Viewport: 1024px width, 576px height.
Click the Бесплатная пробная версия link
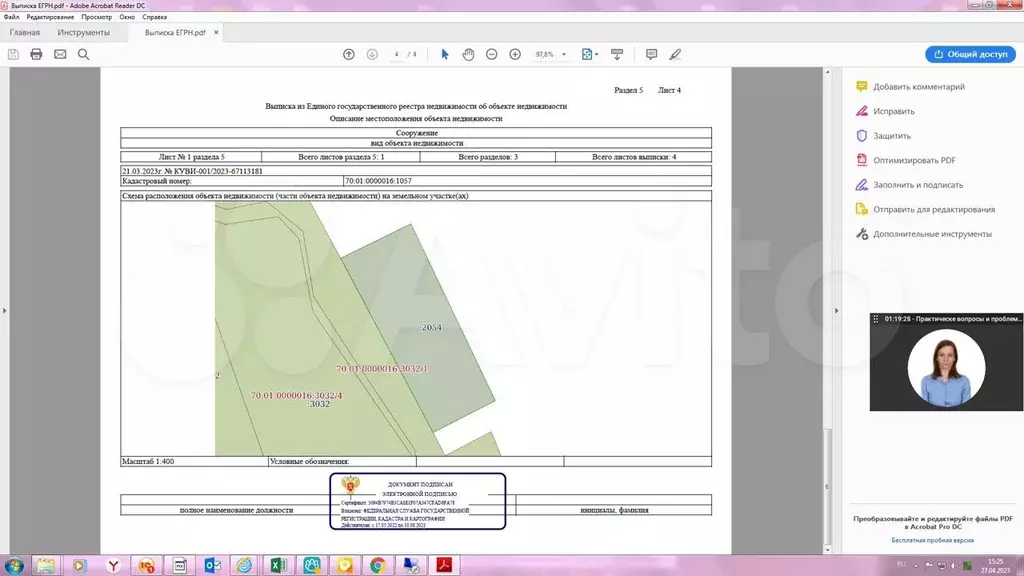point(932,539)
